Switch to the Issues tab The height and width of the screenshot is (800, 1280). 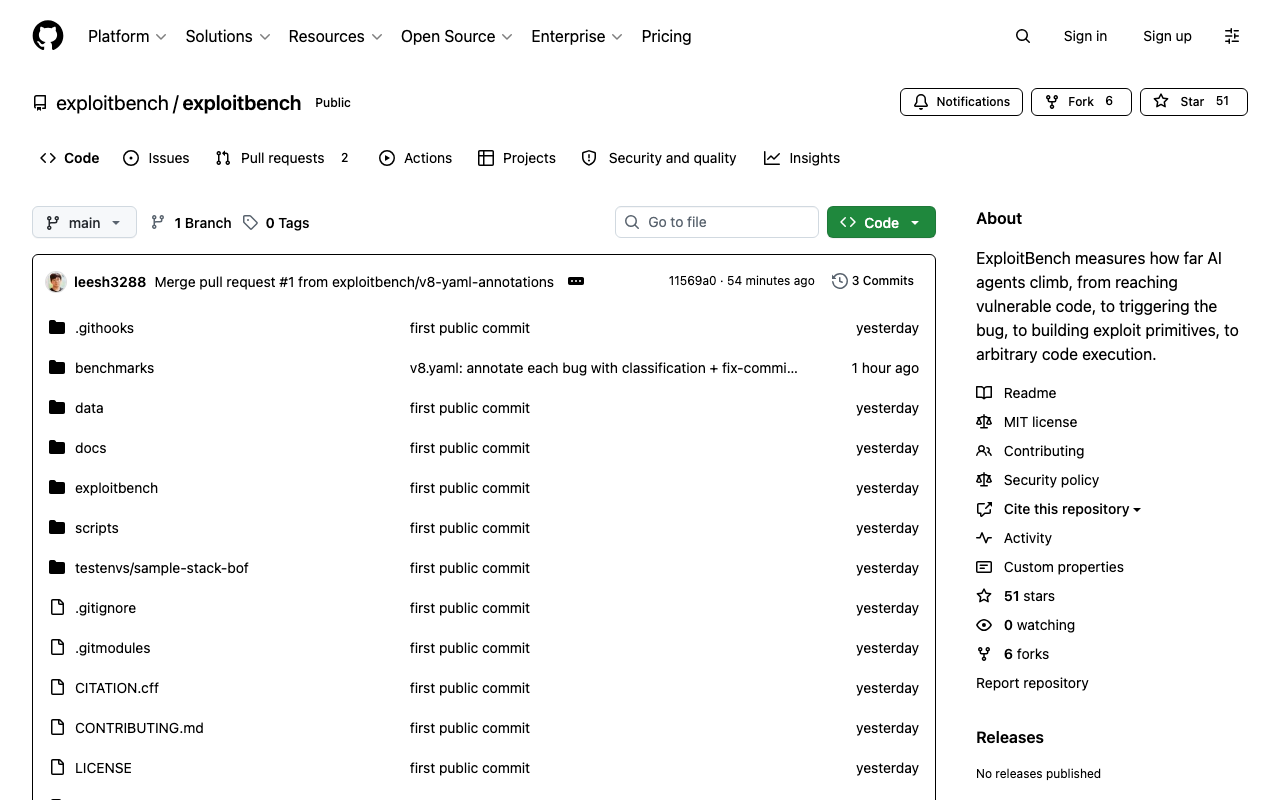[156, 158]
